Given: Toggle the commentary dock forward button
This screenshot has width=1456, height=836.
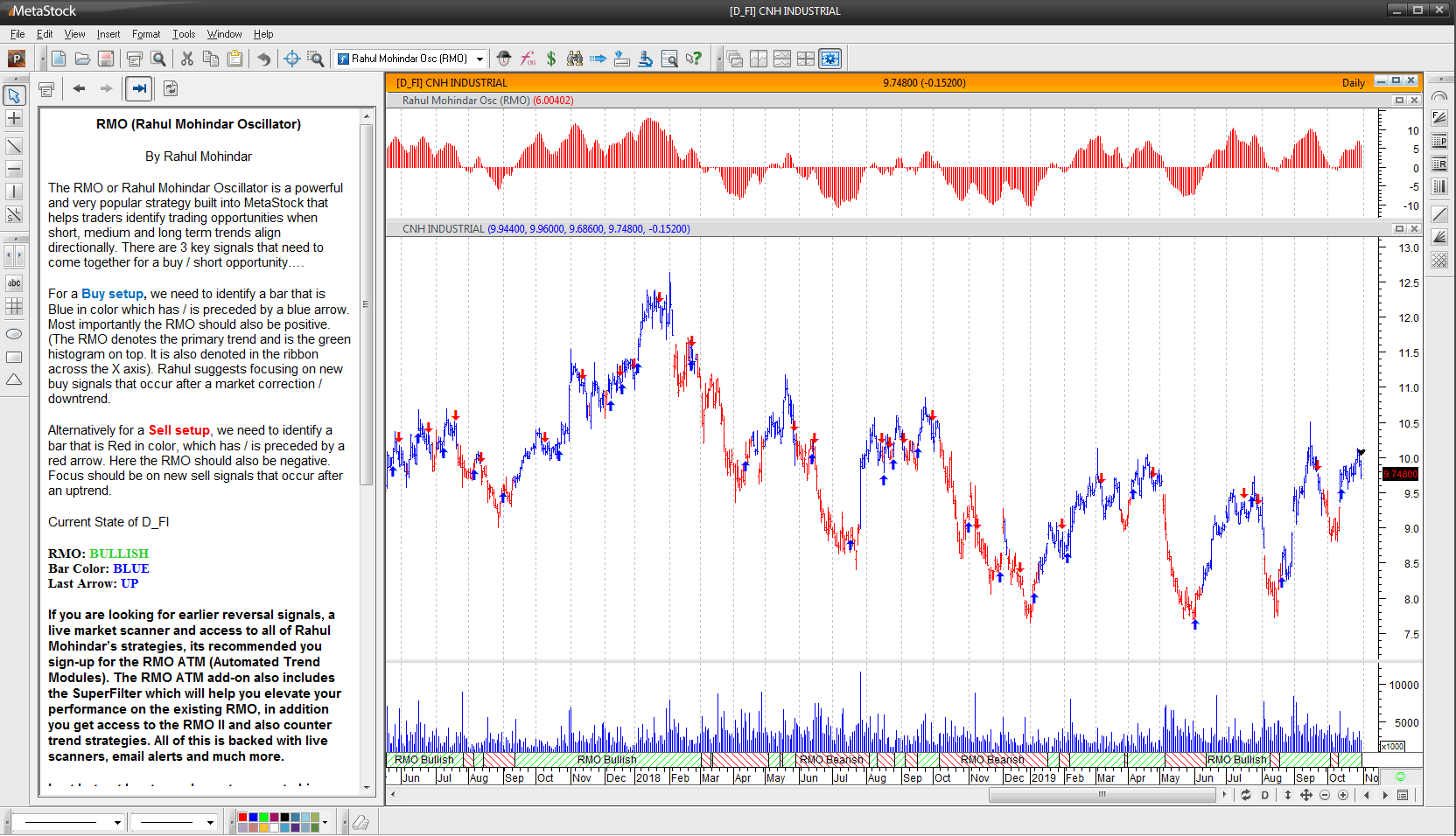Looking at the screenshot, I should click(138, 88).
